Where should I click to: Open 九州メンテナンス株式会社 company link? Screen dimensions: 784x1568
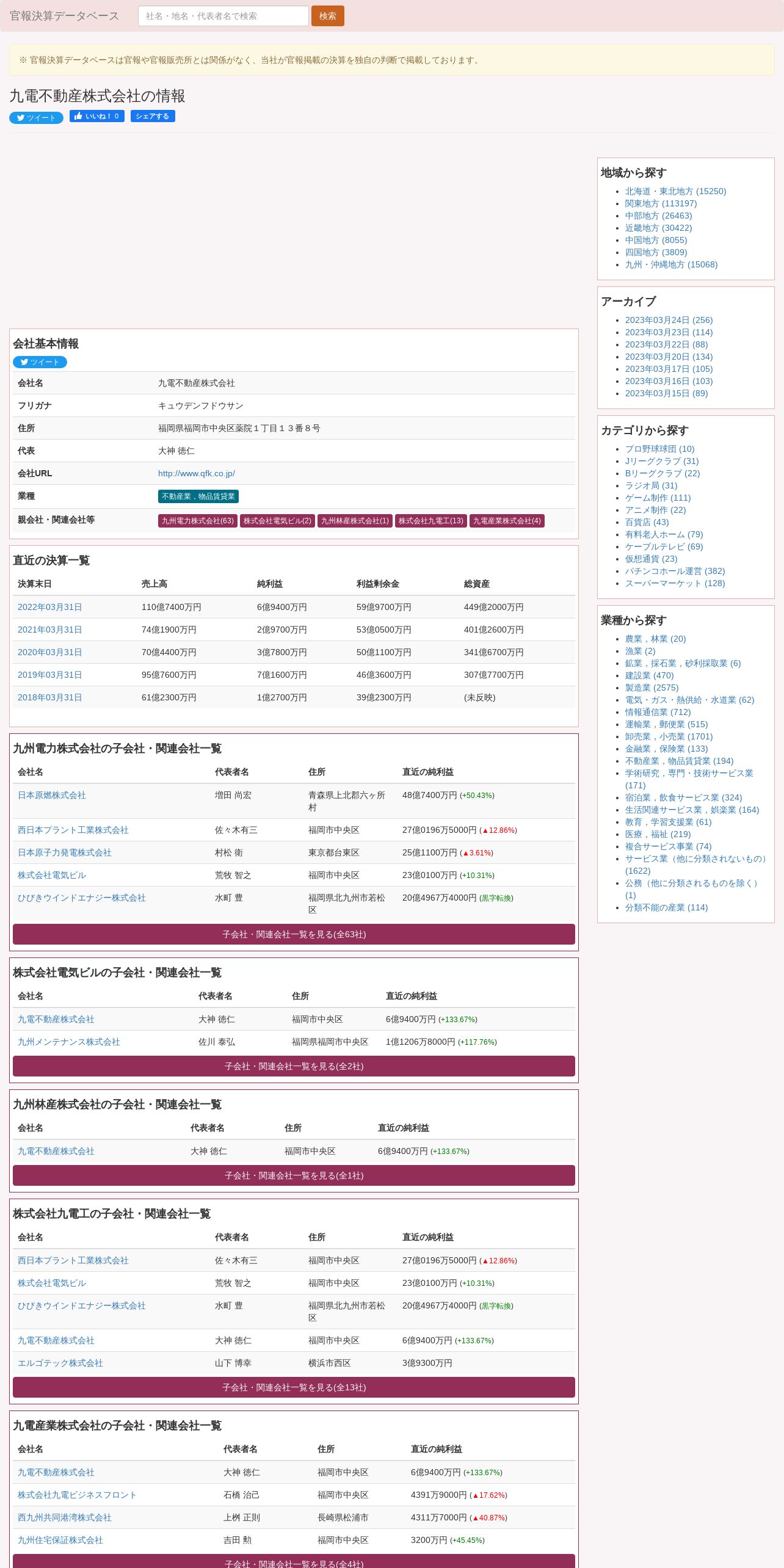[68, 1042]
